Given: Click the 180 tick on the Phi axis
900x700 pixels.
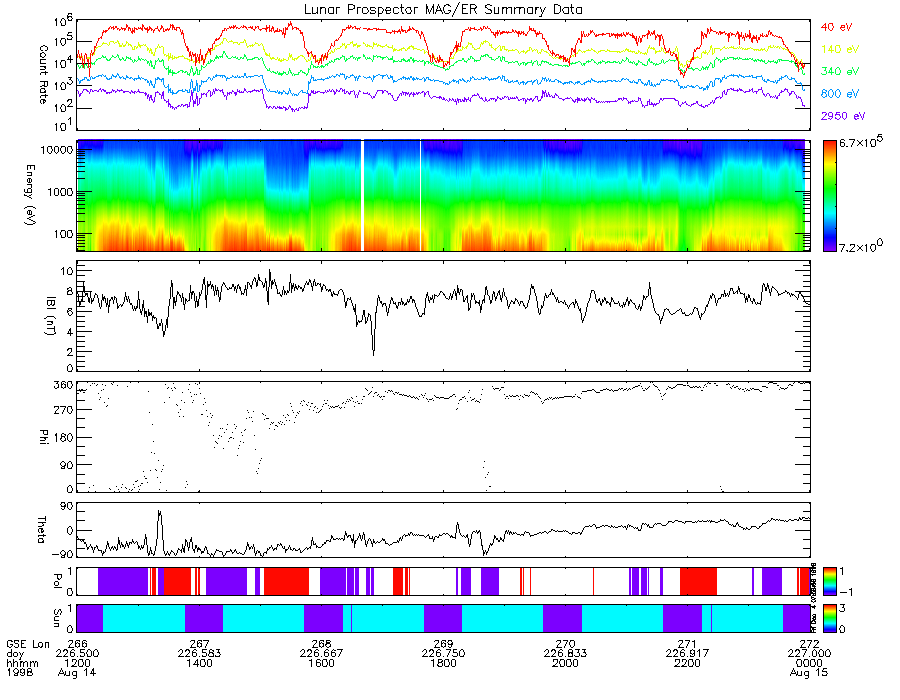Looking at the screenshot, I should coord(64,438).
